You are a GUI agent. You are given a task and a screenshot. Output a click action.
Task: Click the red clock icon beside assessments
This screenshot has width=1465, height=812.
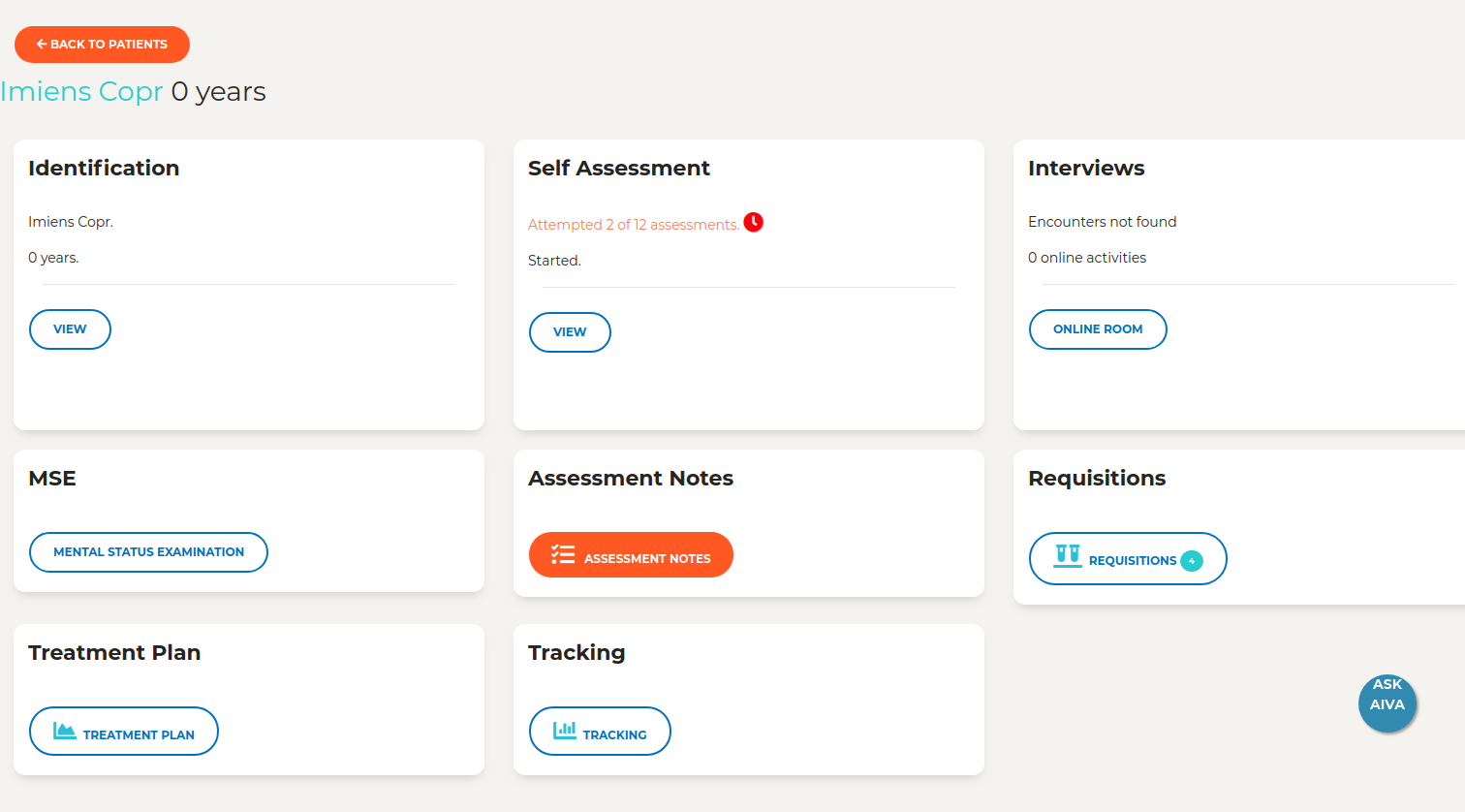tap(754, 222)
